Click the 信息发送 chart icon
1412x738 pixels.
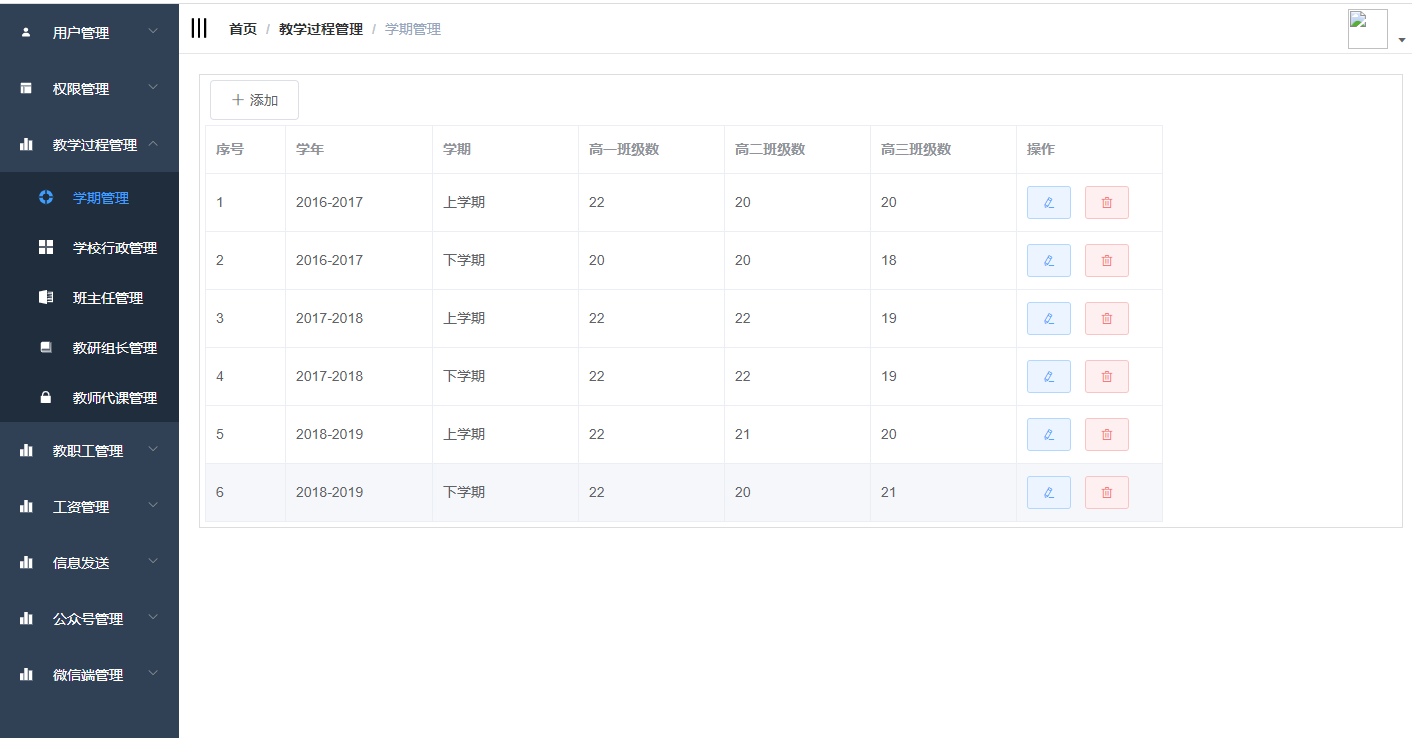click(26, 562)
